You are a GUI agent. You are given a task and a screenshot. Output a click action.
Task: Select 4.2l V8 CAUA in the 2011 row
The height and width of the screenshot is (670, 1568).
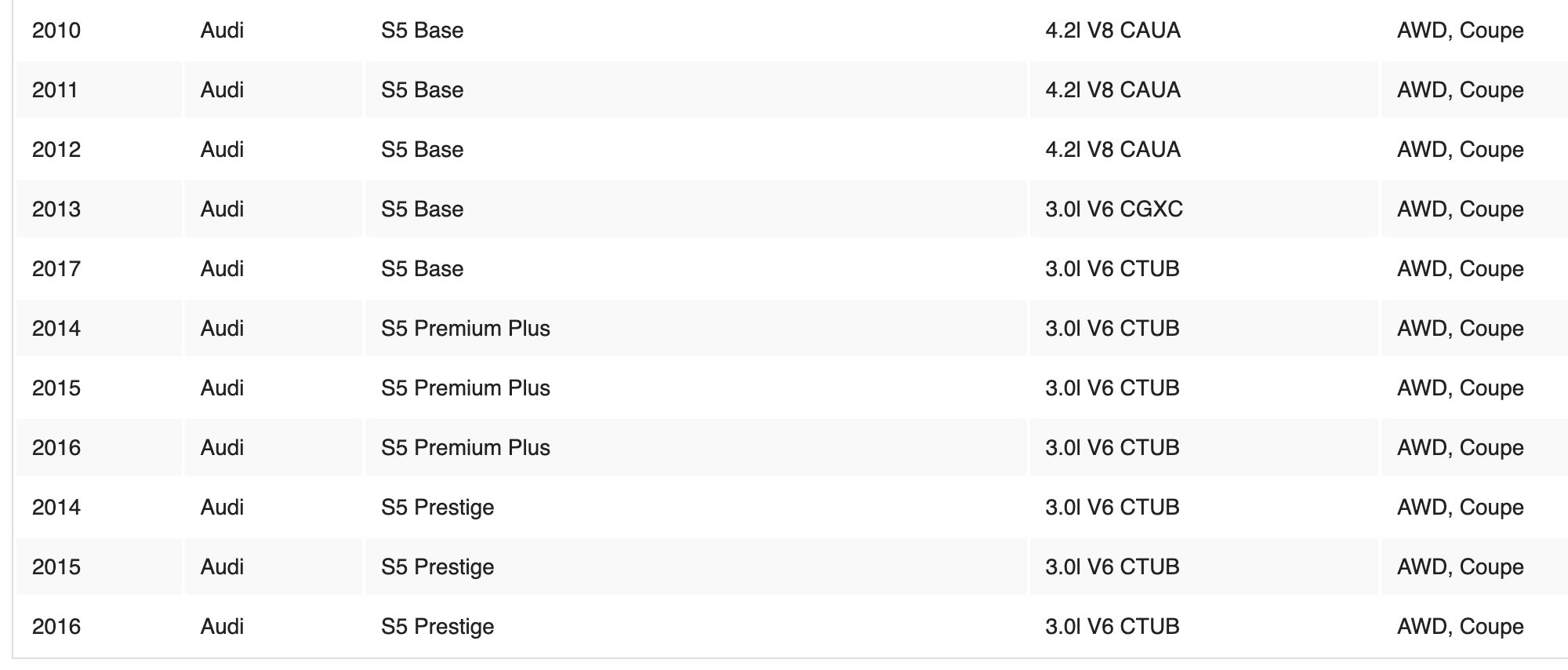(x=1112, y=90)
